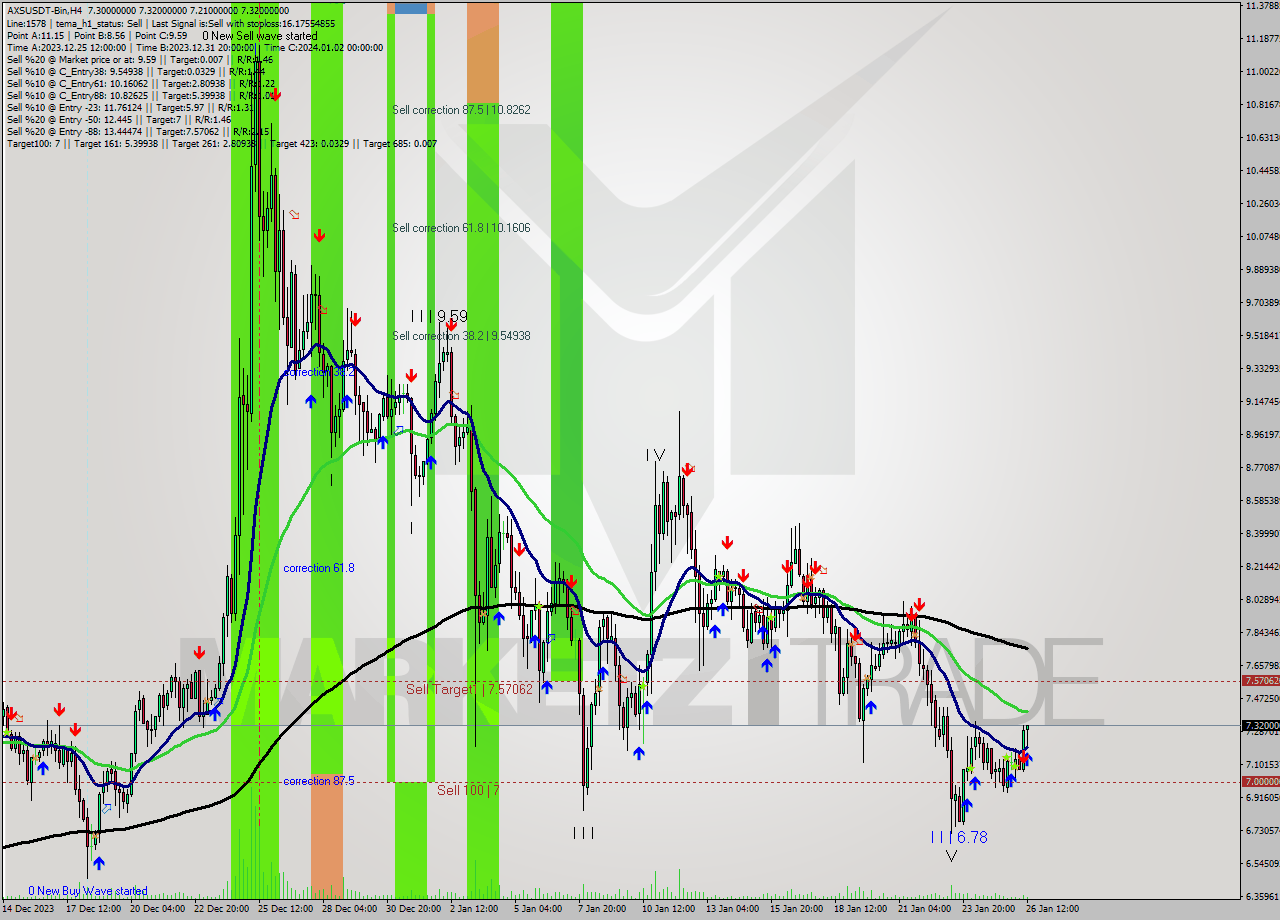Click the 'Sell correction 38.2 | 9.54938' label
This screenshot has height=920, width=1280.
[x=461, y=336]
